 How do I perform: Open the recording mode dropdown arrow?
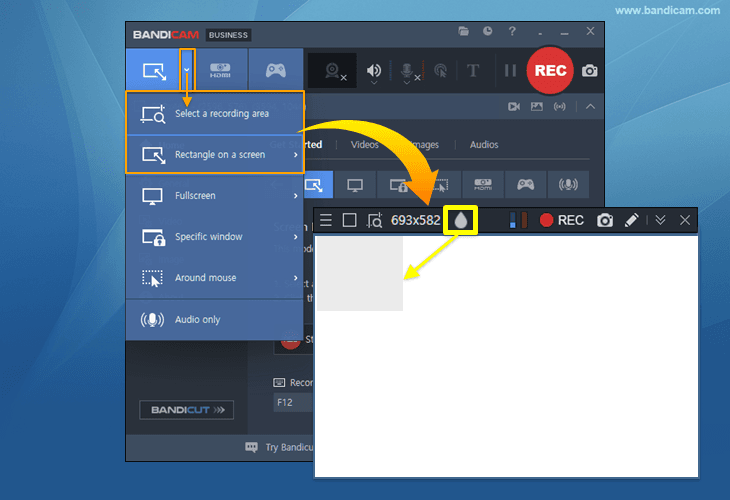pos(187,70)
